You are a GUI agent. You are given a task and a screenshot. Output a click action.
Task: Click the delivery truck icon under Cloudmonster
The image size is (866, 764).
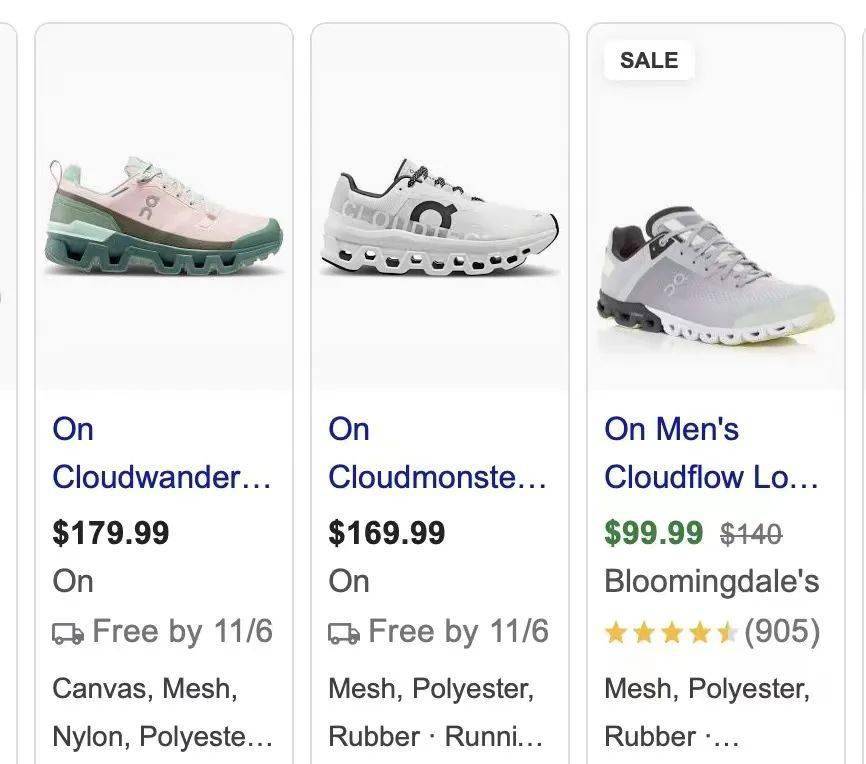coord(343,633)
